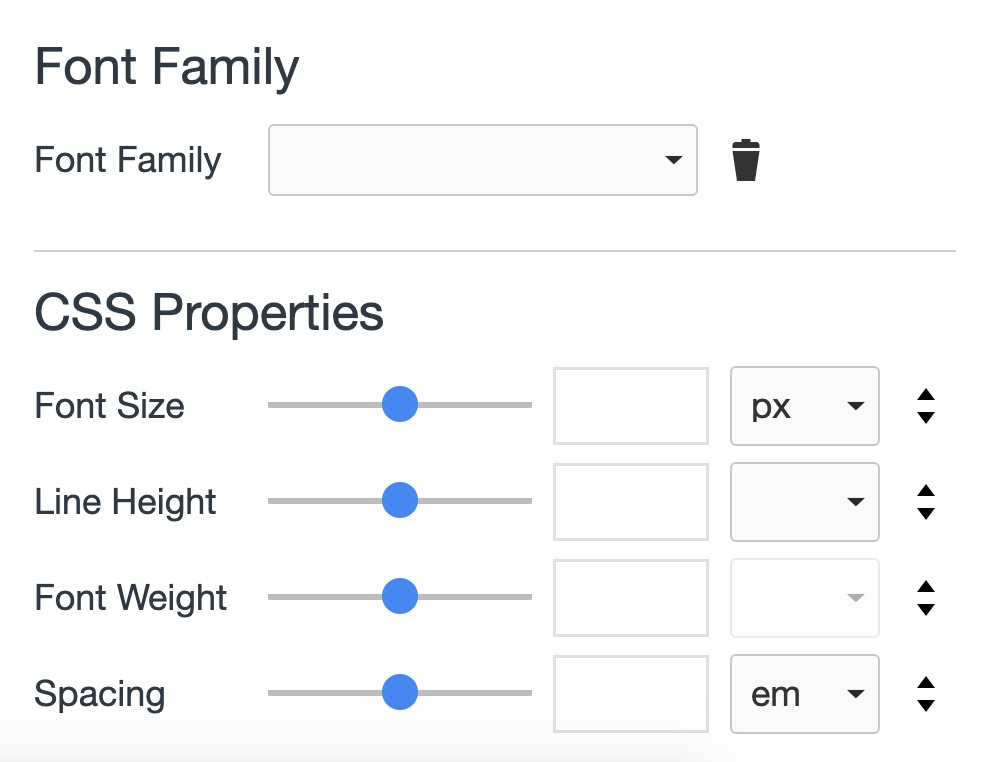Click the trash icon beside Font Family
The image size is (984, 762).
click(x=745, y=161)
